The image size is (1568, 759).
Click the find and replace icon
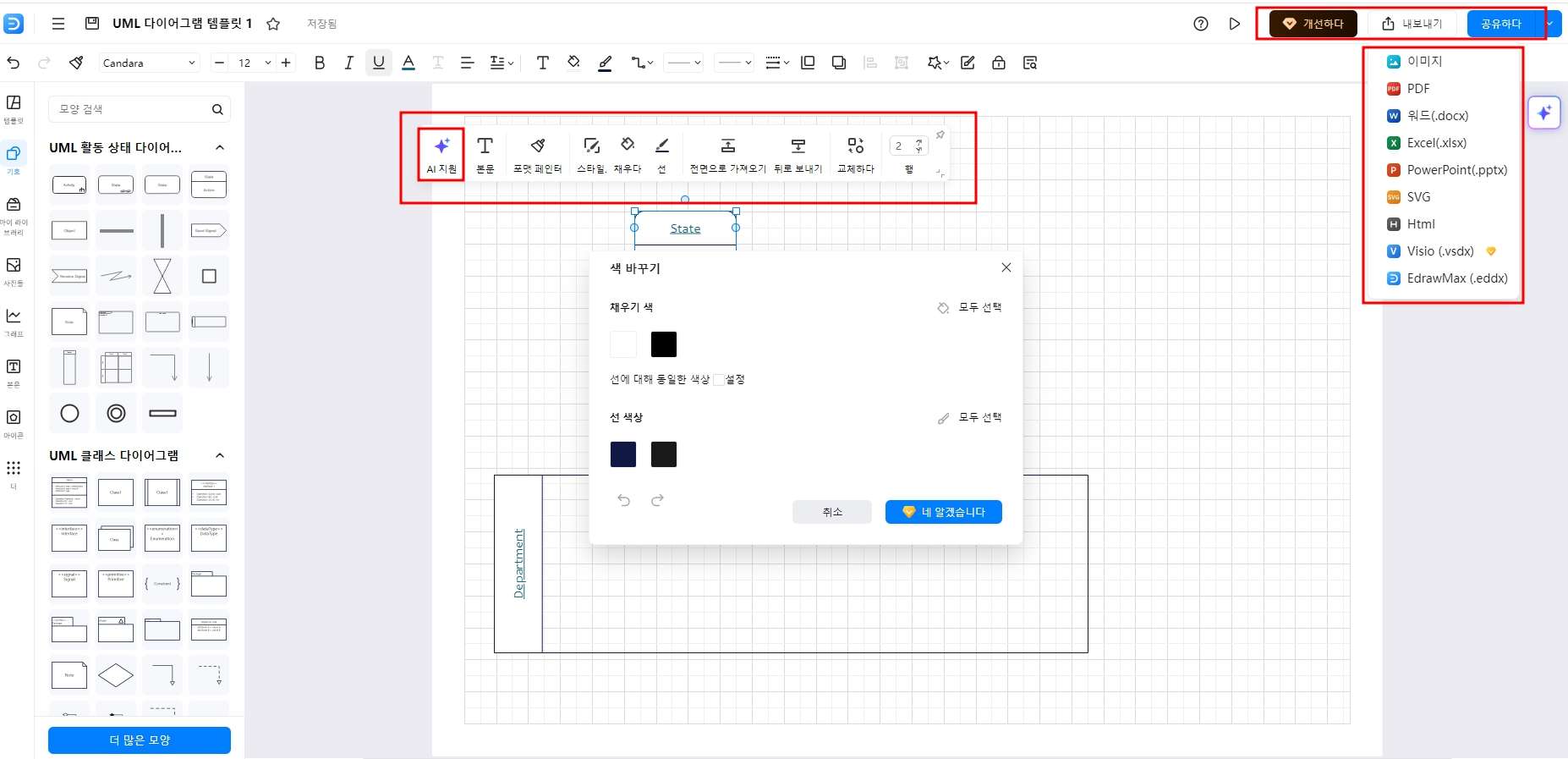pos(1029,63)
